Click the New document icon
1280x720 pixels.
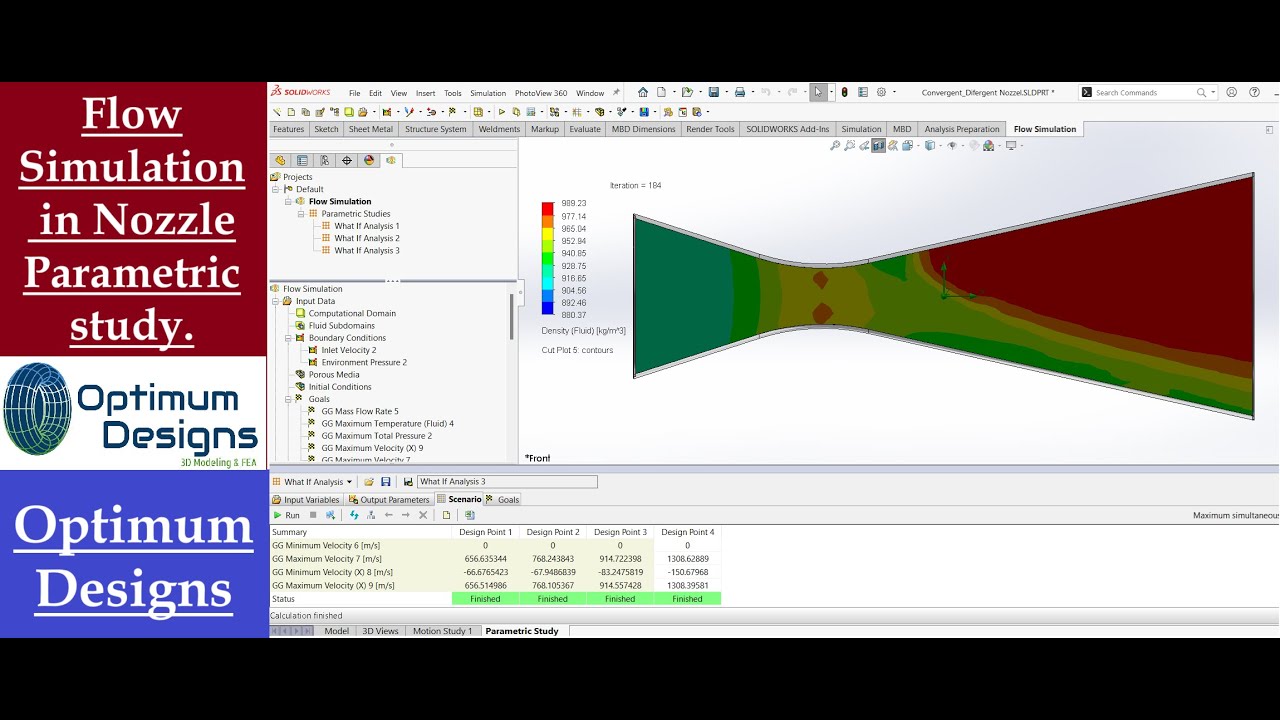tap(661, 92)
